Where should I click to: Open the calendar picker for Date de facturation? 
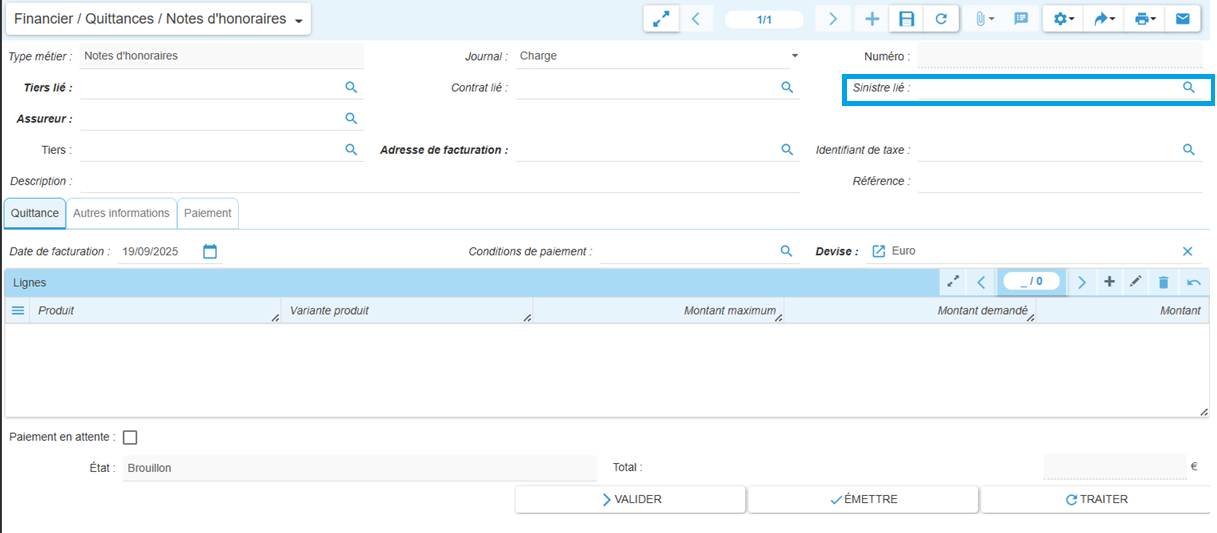coord(210,252)
